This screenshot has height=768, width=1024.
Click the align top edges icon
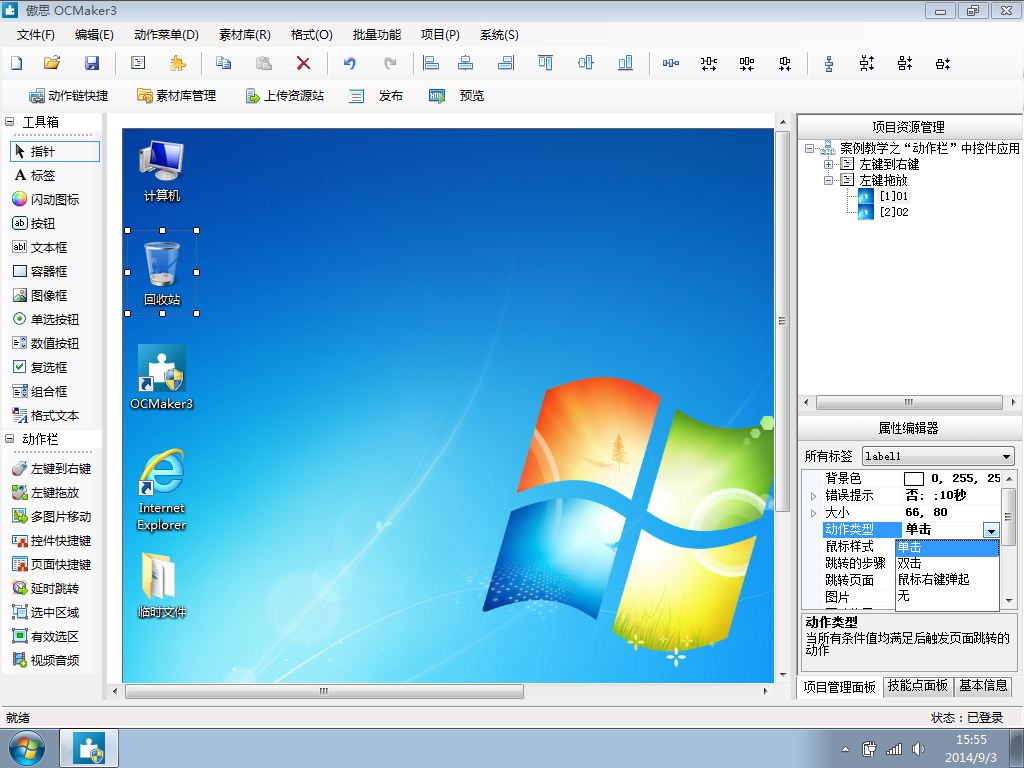(x=545, y=63)
